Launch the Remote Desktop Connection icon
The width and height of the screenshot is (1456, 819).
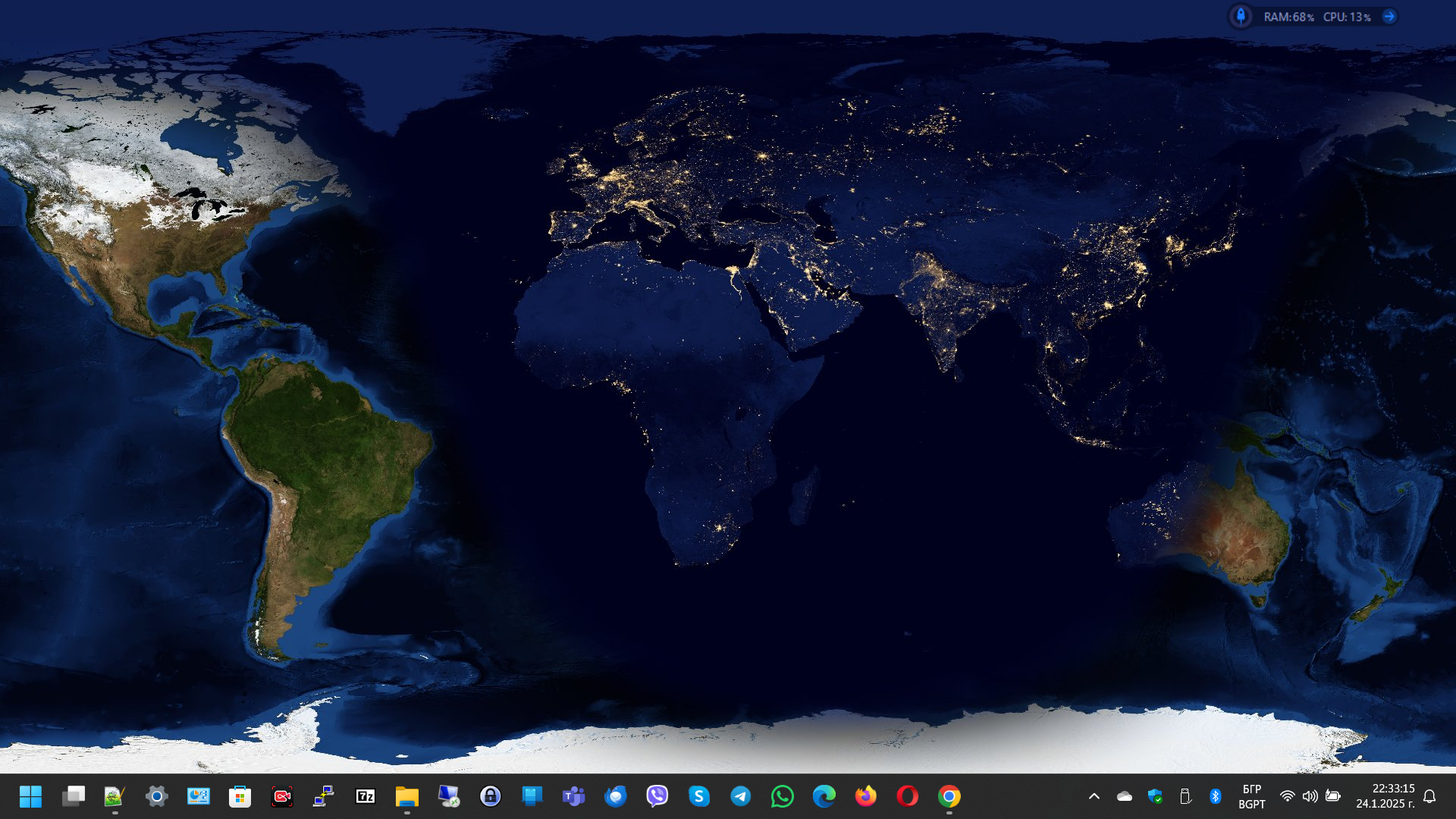pyautogui.click(x=449, y=796)
